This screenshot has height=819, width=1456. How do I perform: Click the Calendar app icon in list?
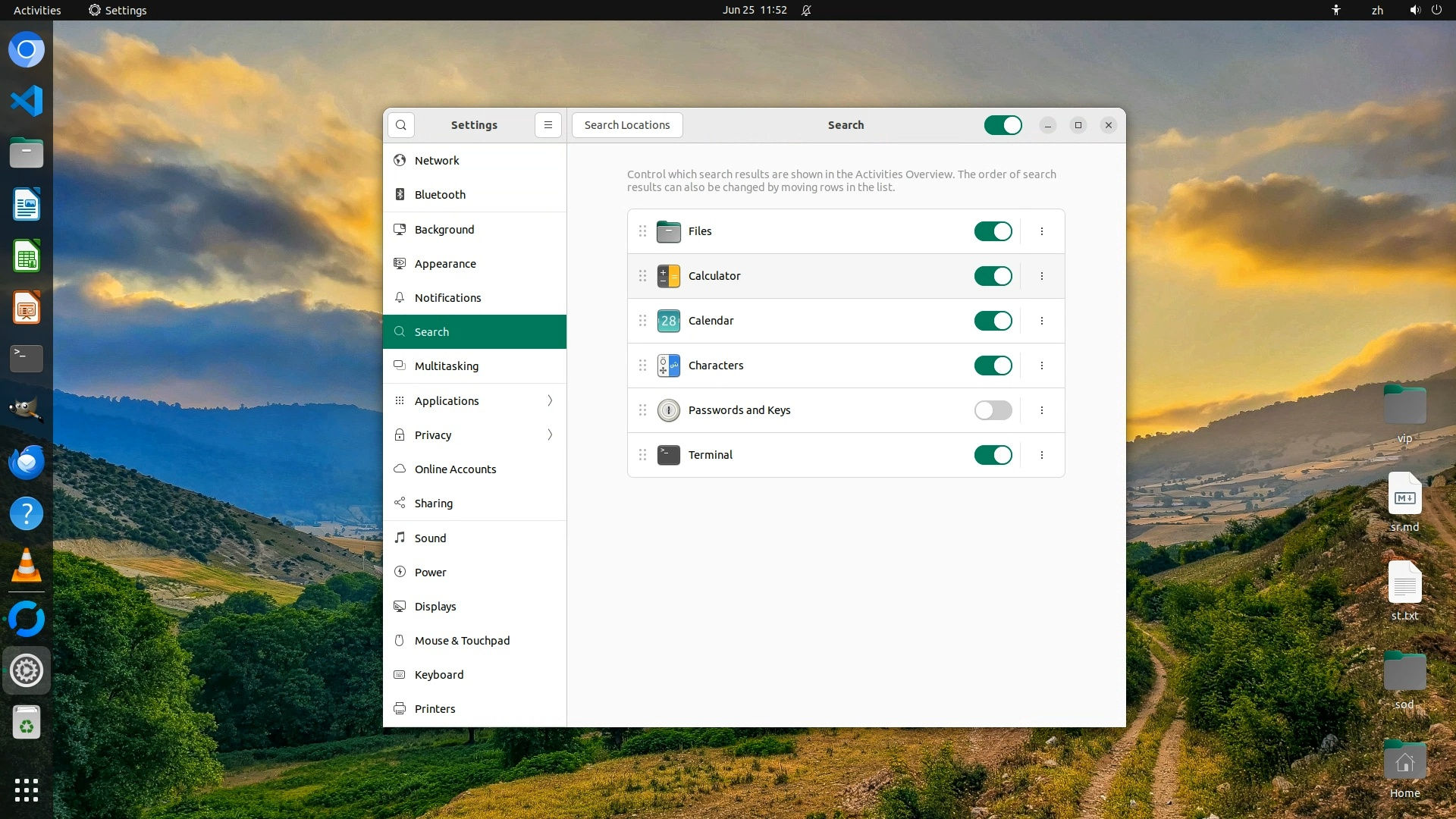pyautogui.click(x=668, y=321)
